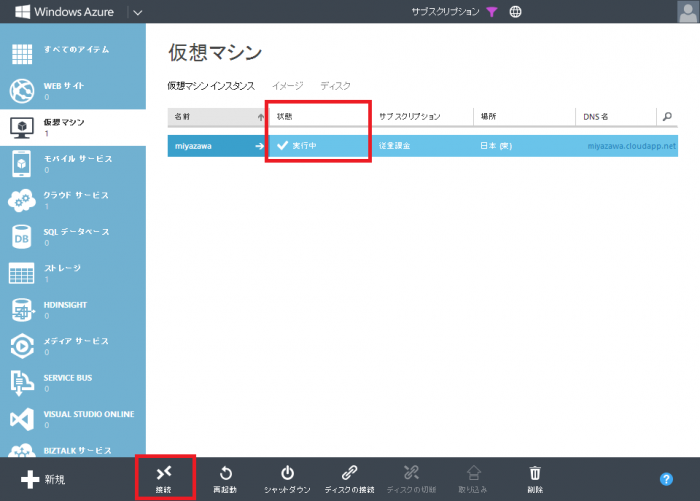
Task: Open WEB サイト sidebar icon
Action: [22, 91]
